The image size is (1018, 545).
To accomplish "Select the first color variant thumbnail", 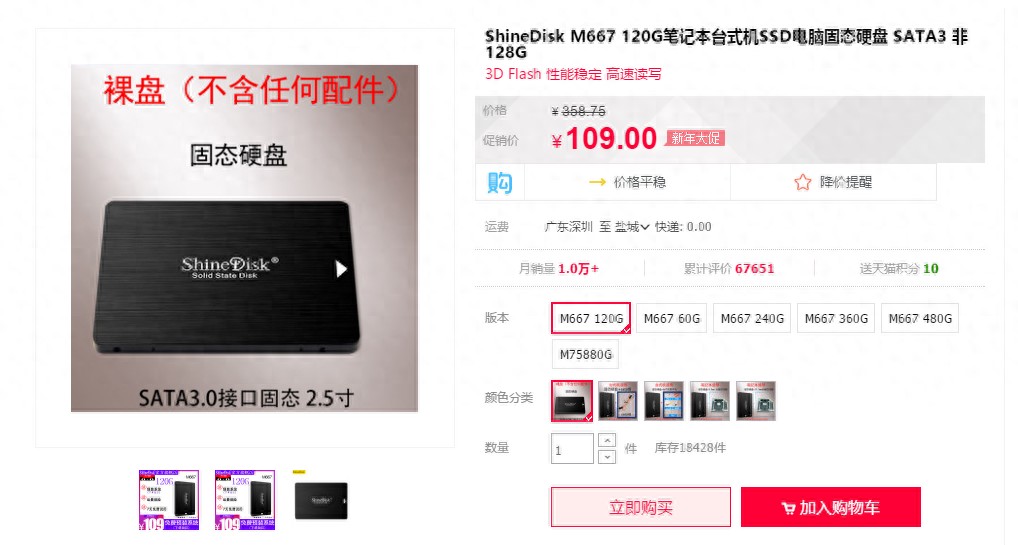I will (x=572, y=401).
